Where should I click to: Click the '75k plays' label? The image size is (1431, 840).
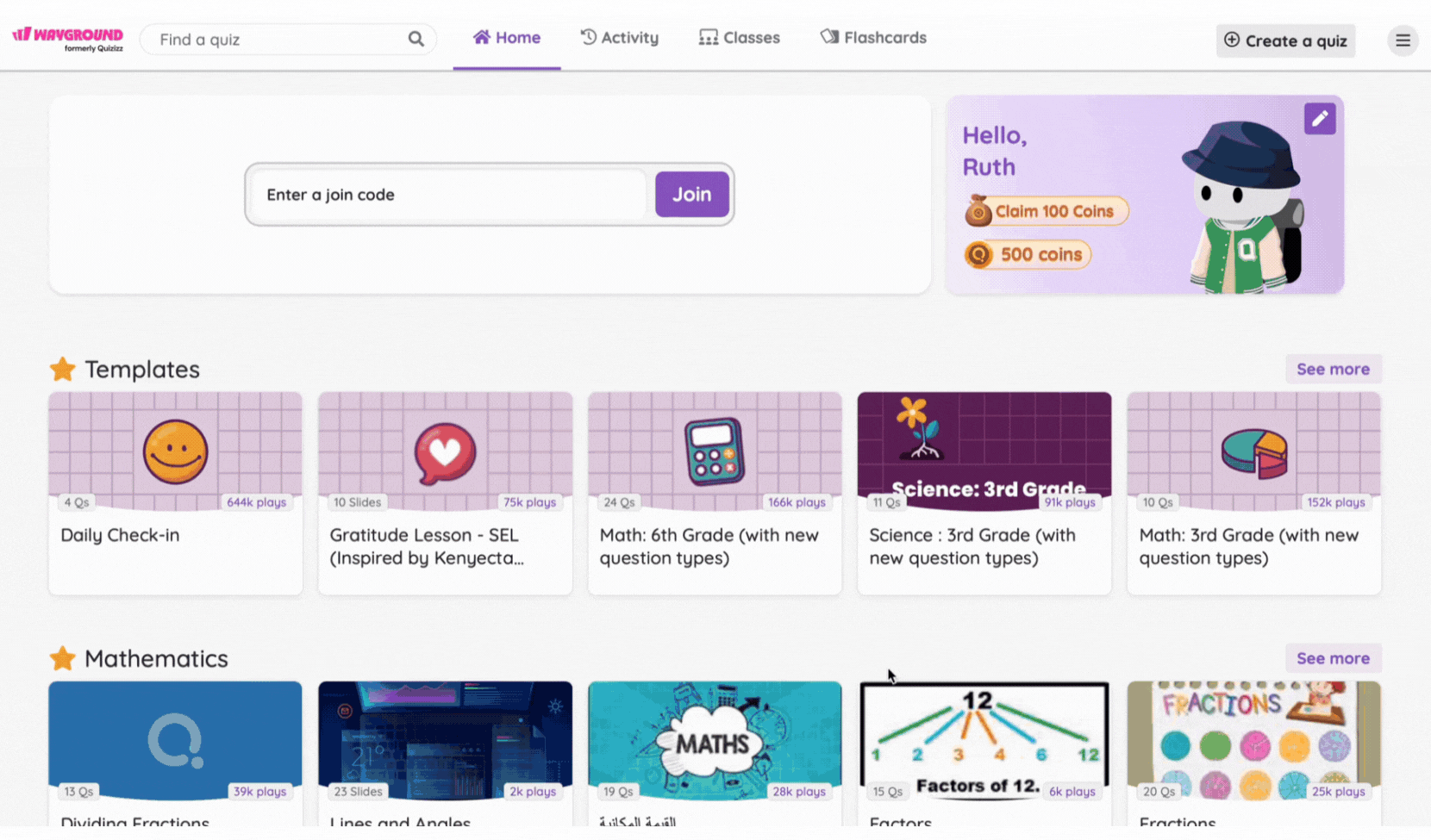[x=529, y=502]
